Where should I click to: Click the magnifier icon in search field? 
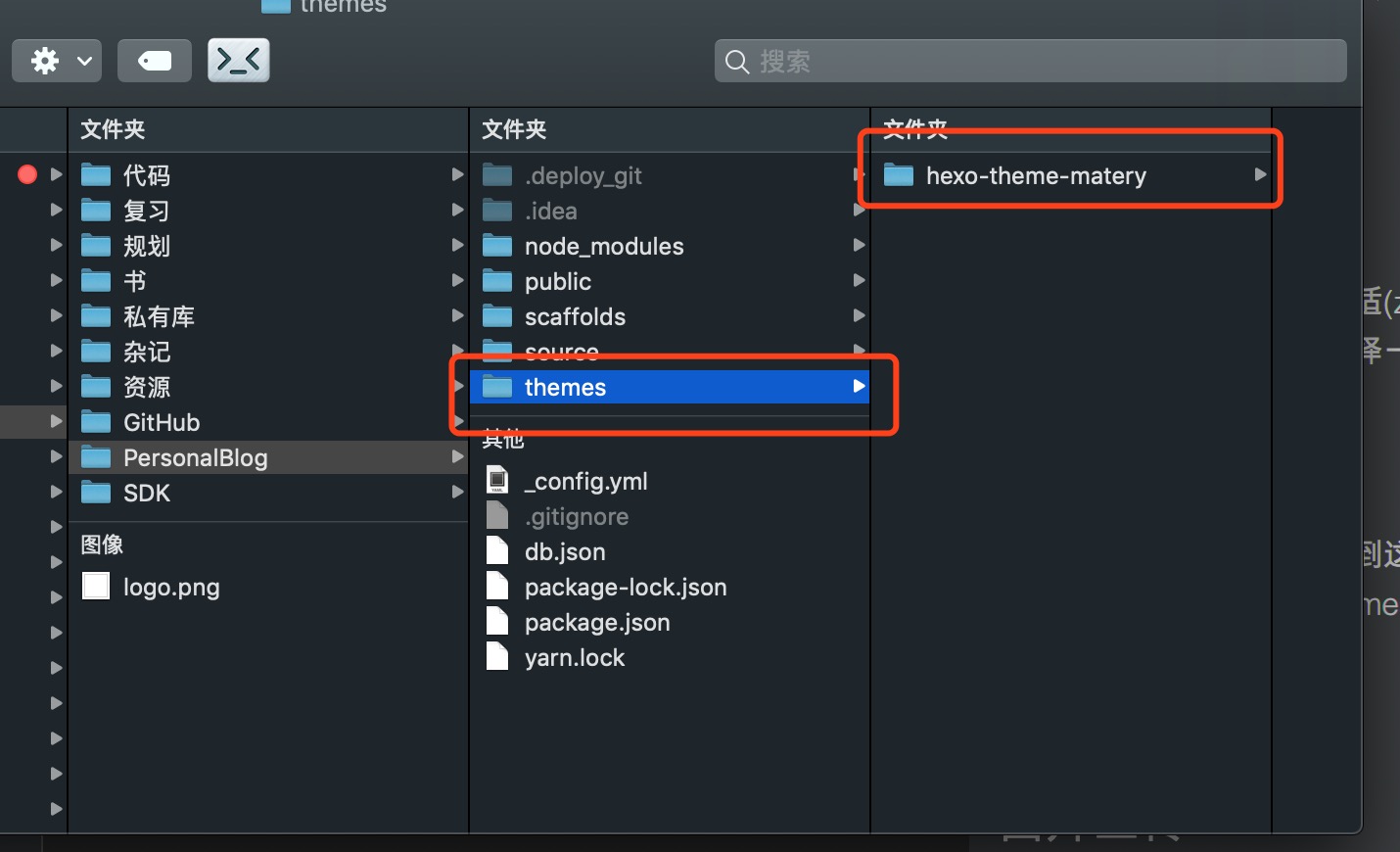click(737, 62)
